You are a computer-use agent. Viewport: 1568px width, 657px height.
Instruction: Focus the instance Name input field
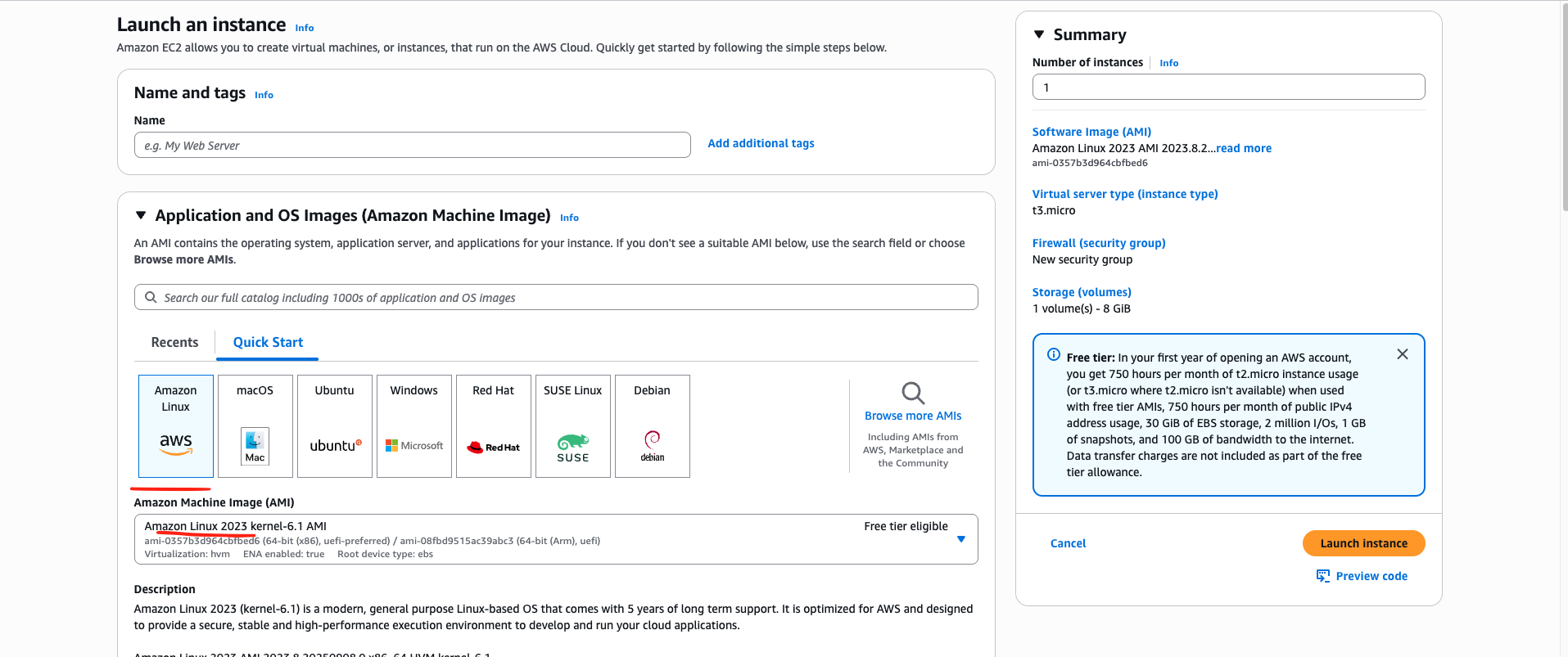point(413,145)
